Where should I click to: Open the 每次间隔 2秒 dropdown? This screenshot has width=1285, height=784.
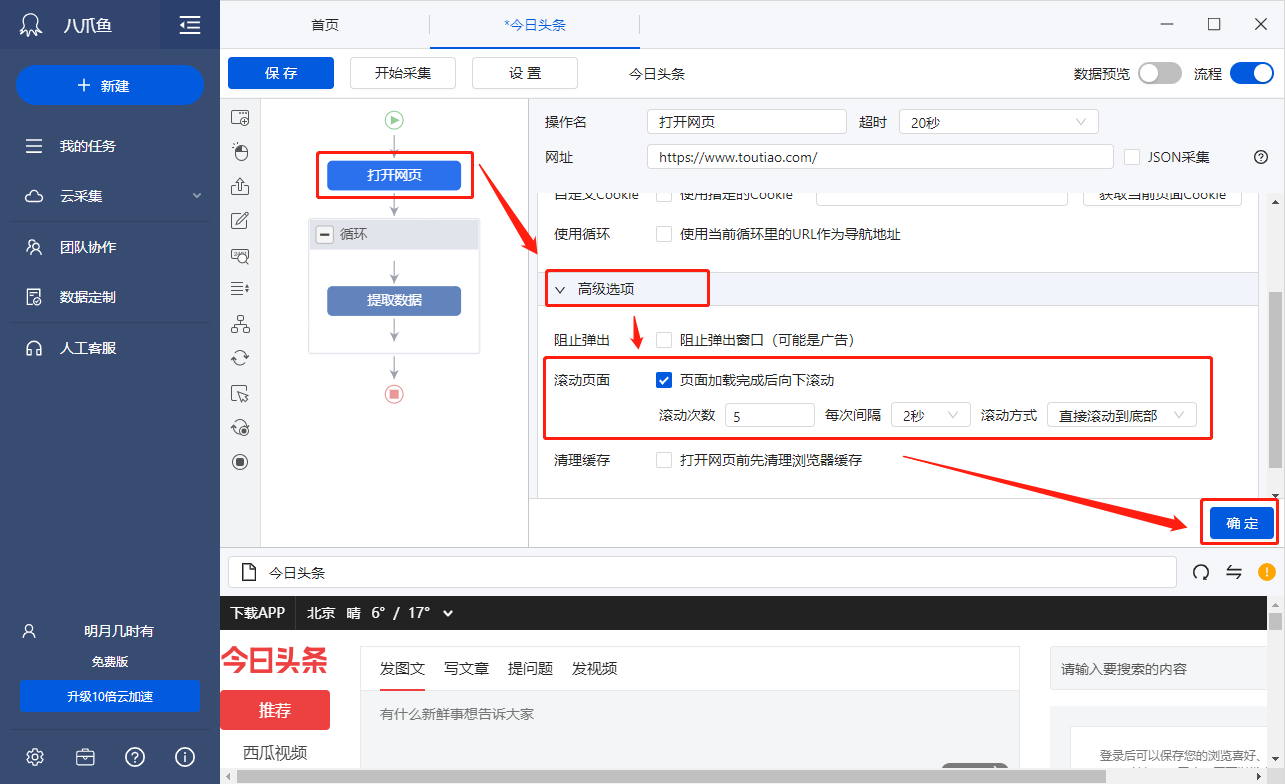931,415
